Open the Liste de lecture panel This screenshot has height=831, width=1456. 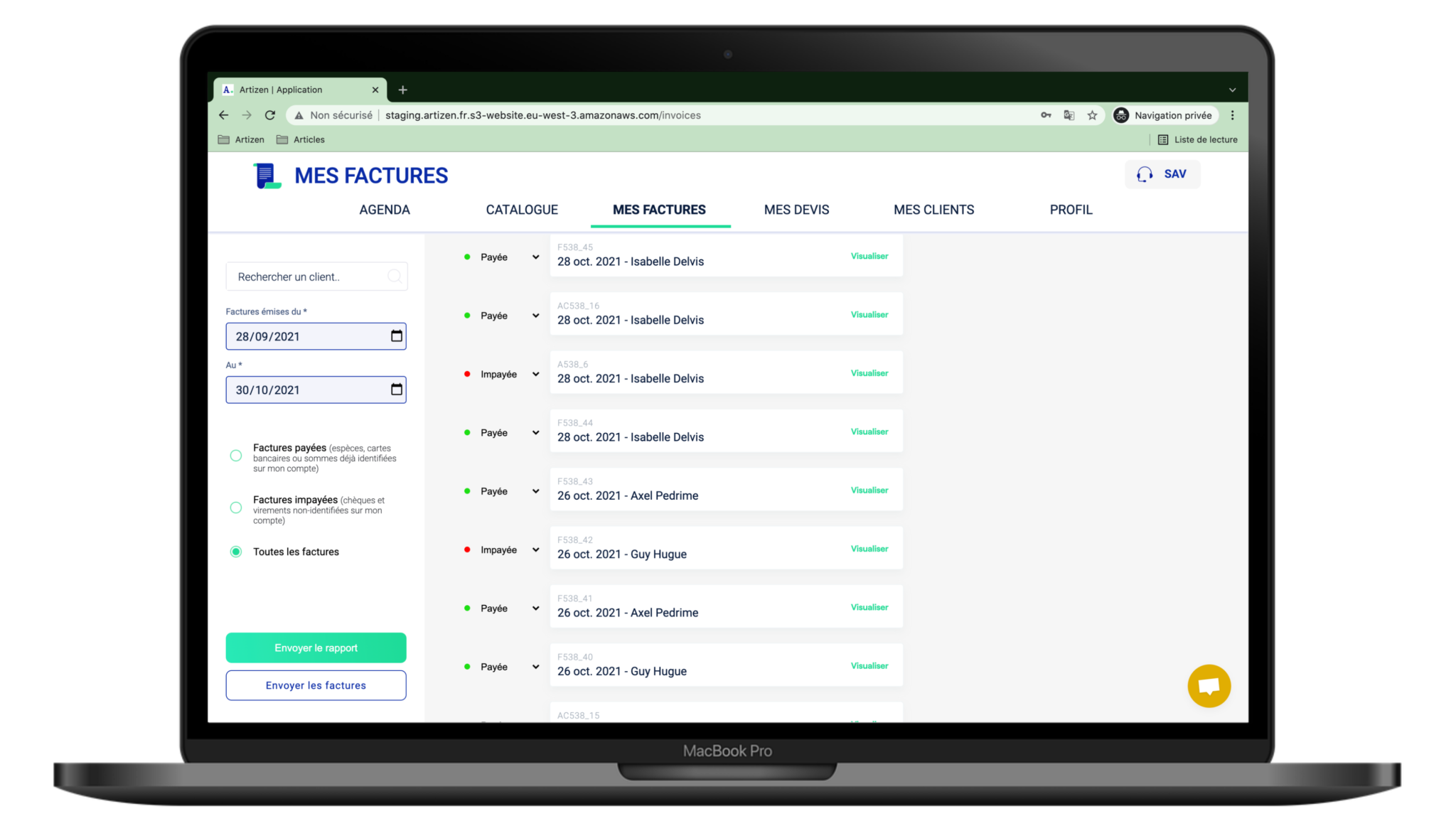[1198, 139]
